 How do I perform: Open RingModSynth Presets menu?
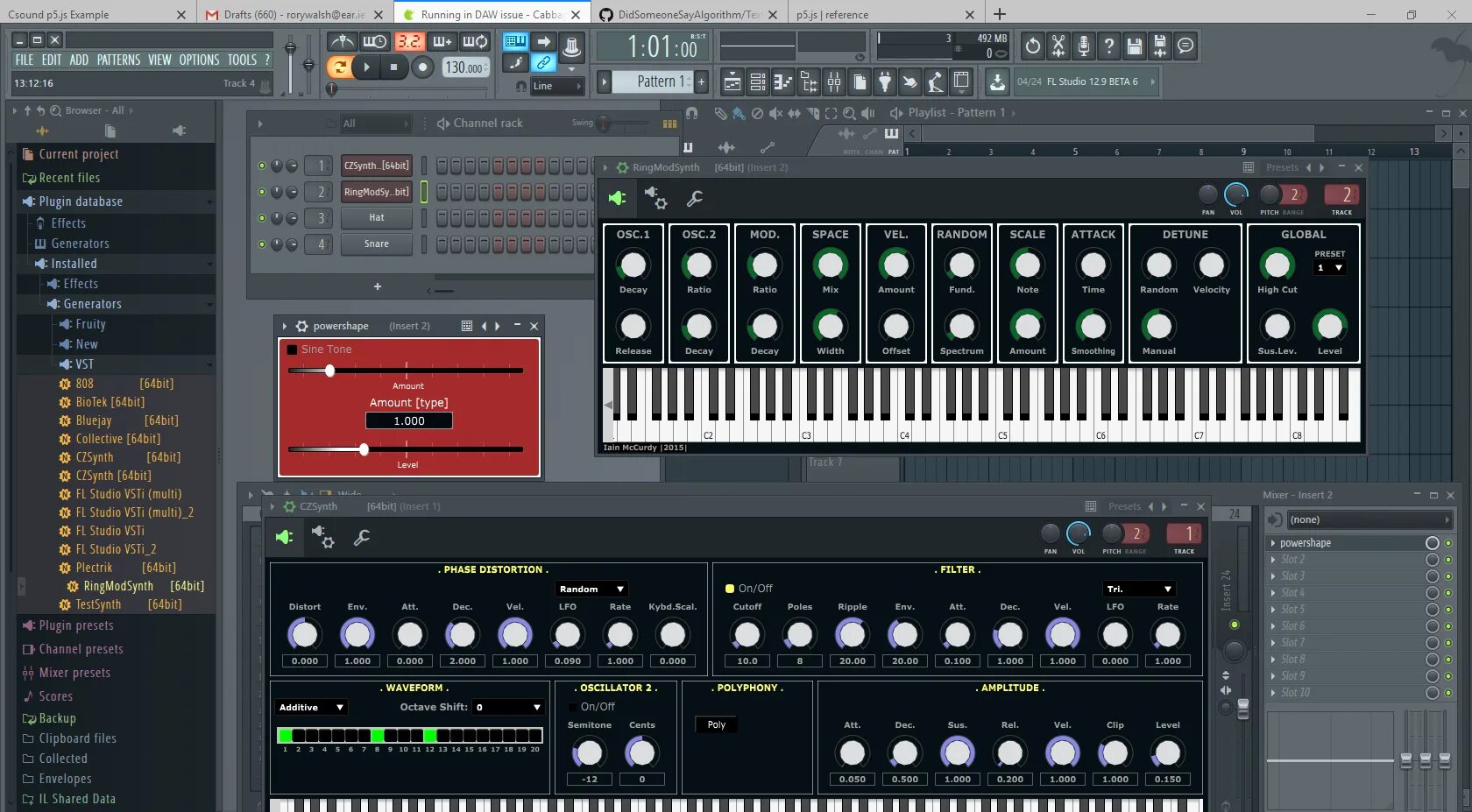click(1282, 168)
